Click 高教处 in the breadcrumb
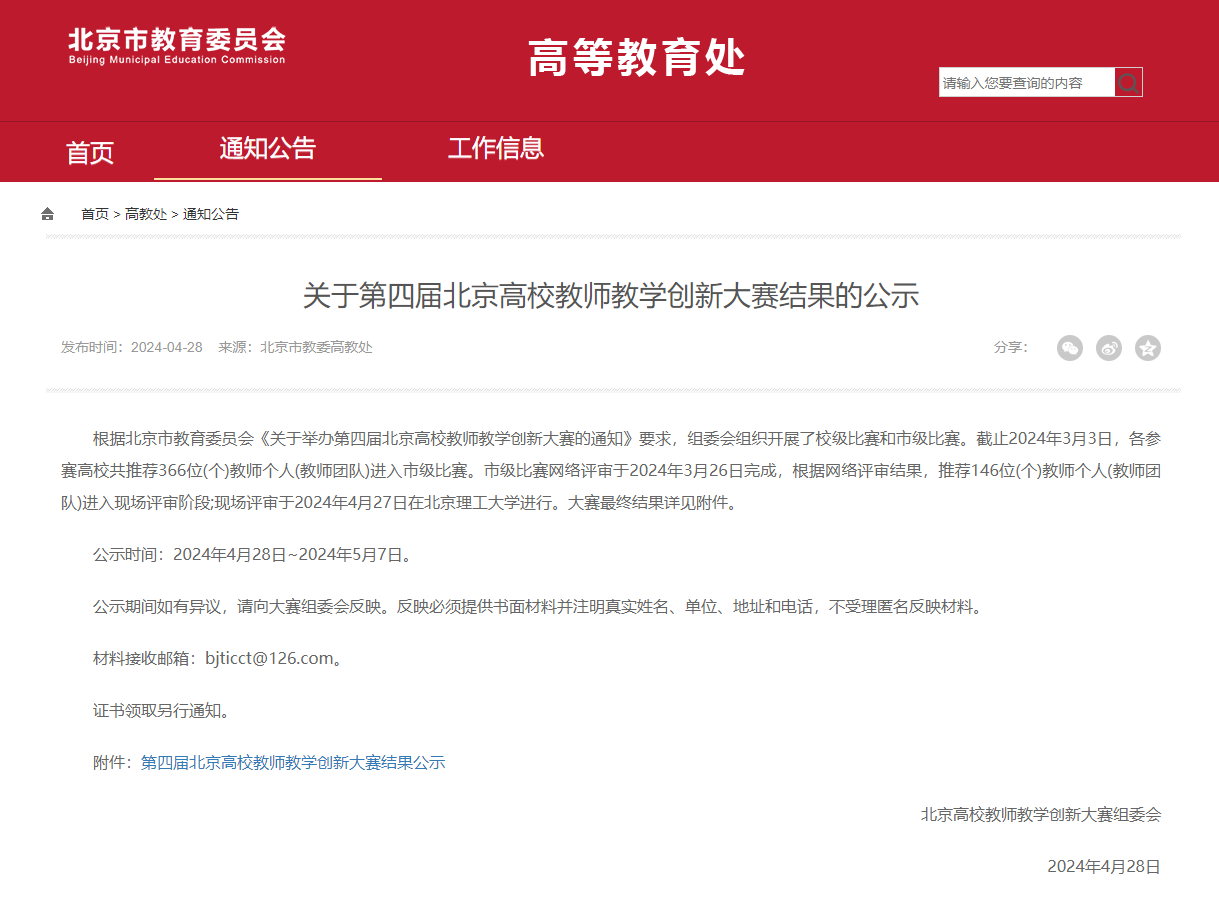Viewport: 1219px width, 906px height. [x=146, y=214]
